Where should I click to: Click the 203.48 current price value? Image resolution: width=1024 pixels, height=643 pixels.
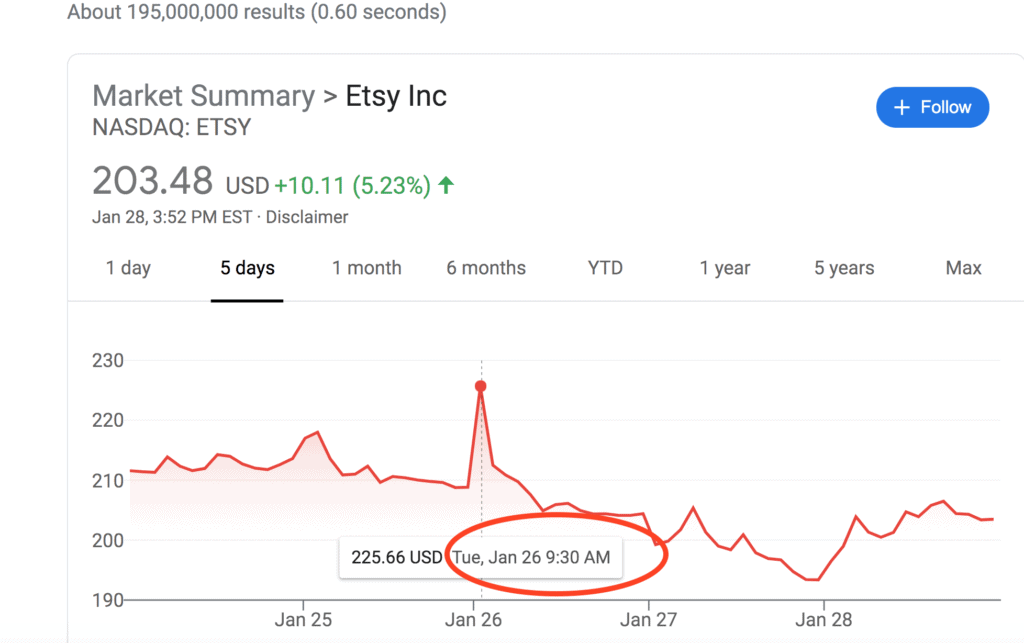pyautogui.click(x=152, y=182)
